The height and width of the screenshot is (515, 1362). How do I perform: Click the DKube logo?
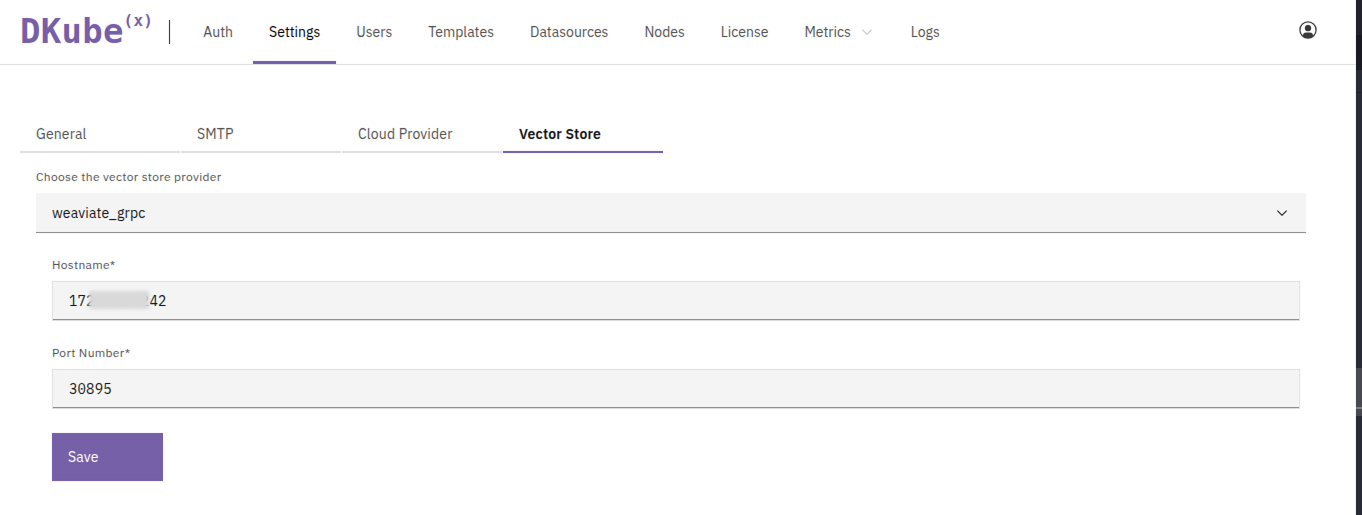point(86,31)
